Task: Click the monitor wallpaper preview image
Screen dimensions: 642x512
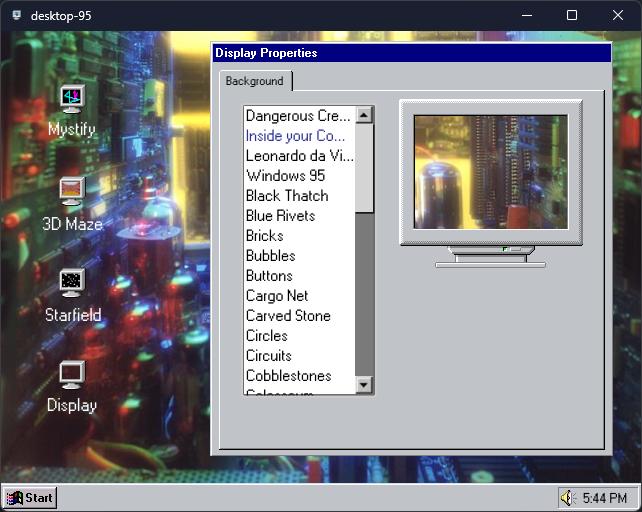Action: tap(491, 172)
